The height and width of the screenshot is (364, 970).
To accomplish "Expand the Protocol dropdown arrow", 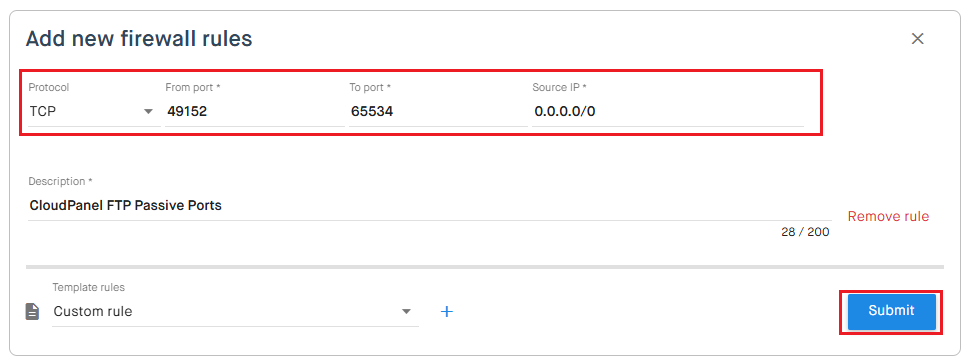I will (148, 112).
